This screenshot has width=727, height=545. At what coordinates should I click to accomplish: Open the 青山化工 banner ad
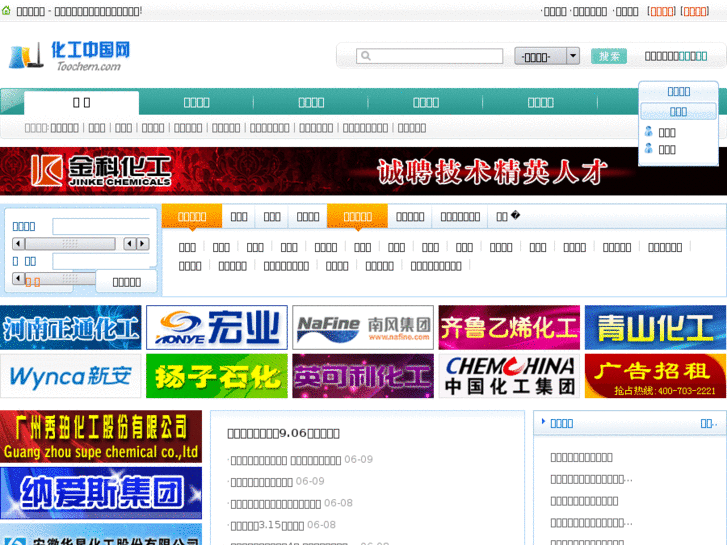click(656, 327)
